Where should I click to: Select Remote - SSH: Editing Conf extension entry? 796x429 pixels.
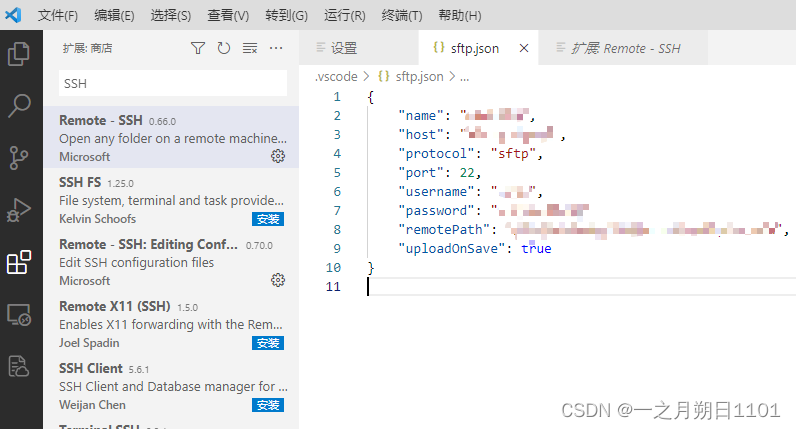(x=172, y=261)
